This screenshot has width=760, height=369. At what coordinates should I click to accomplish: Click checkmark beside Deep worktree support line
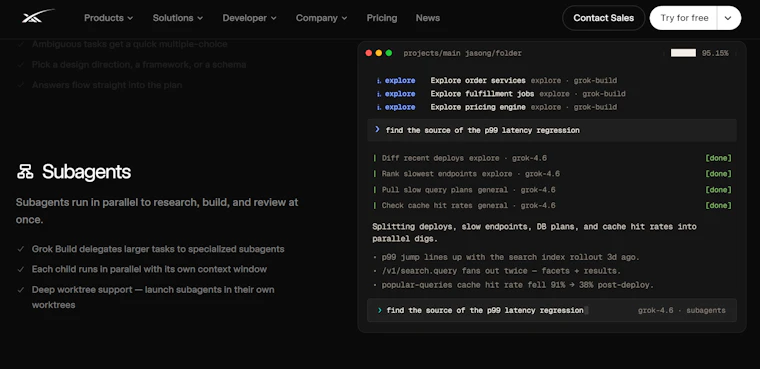[x=21, y=289]
